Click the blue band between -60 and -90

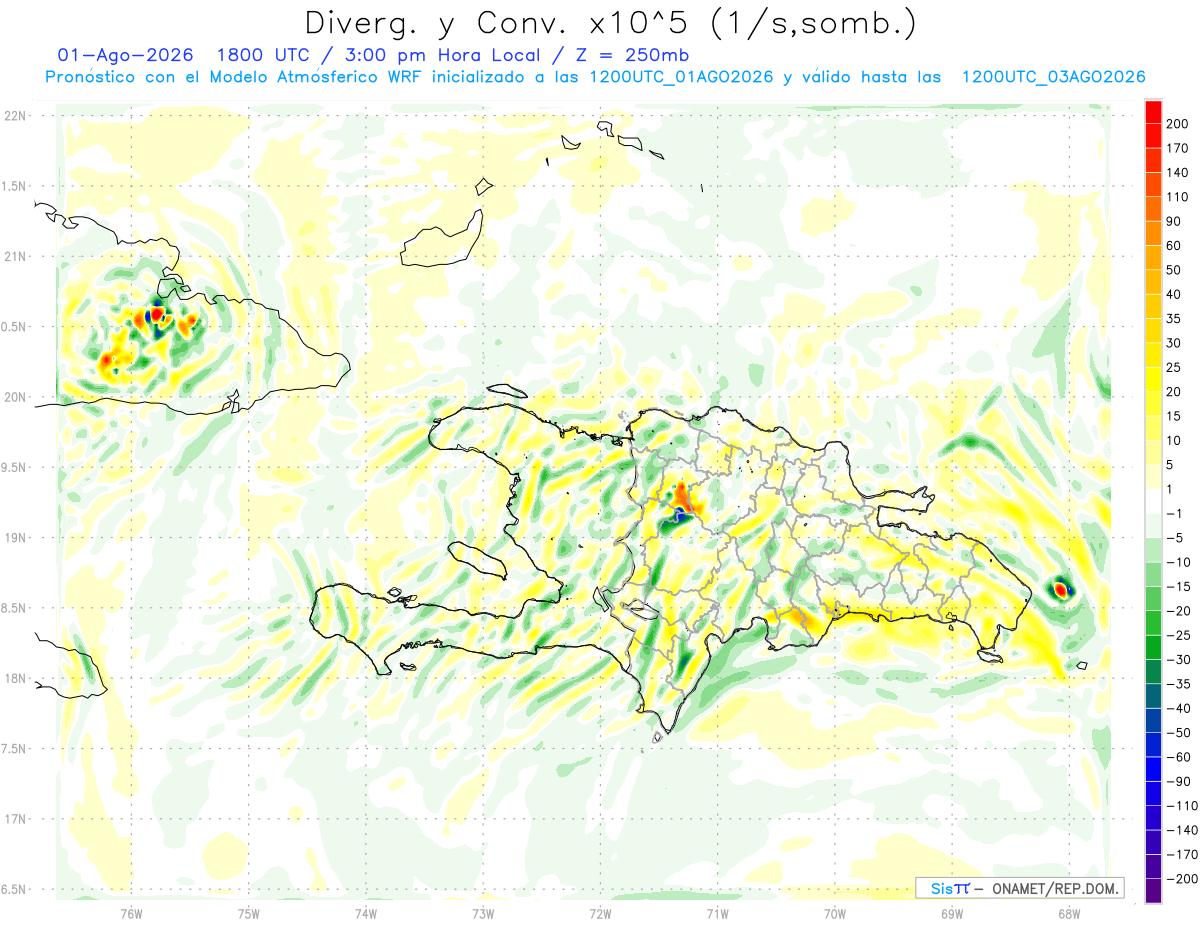[1154, 769]
